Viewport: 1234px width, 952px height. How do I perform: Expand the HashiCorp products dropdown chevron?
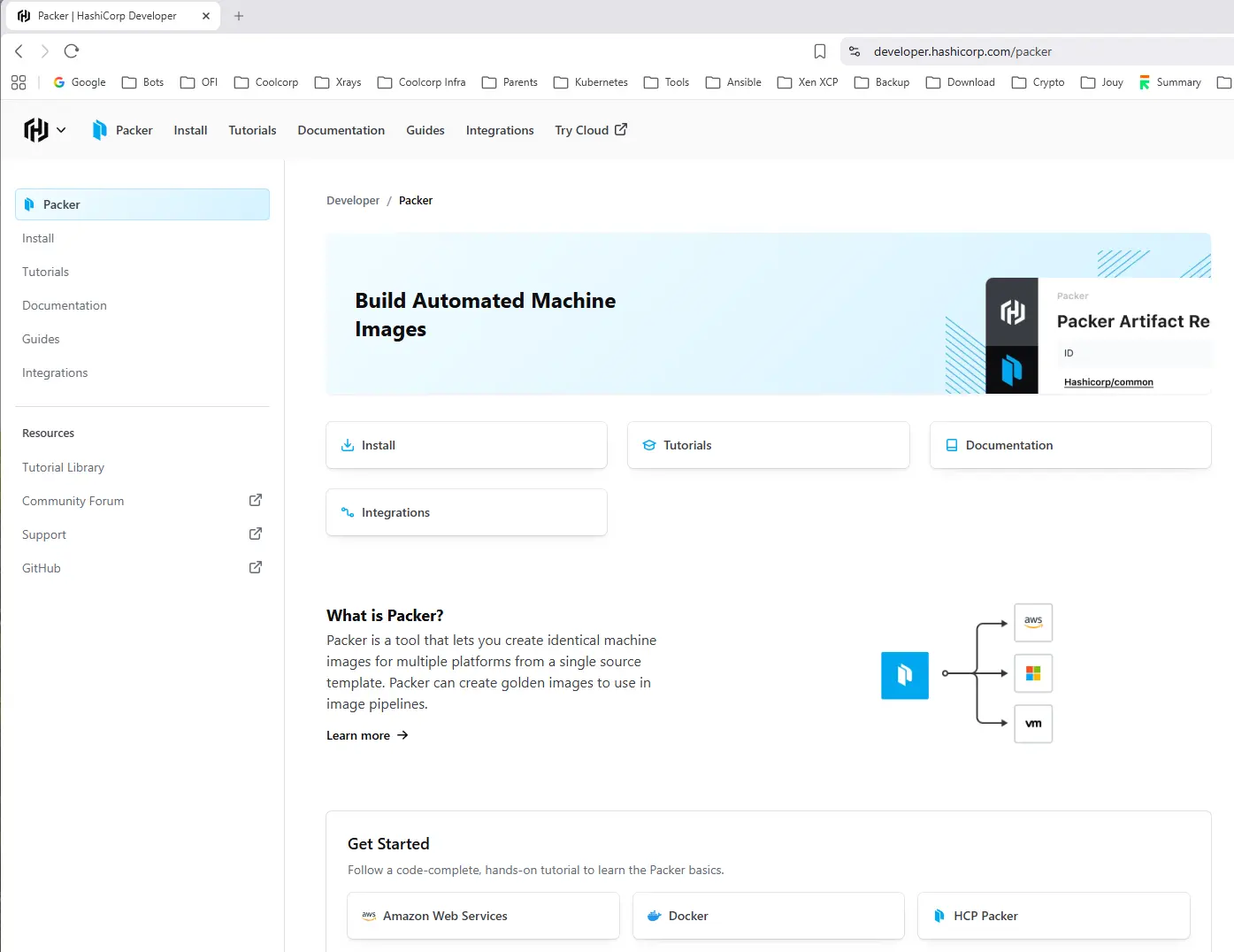61,130
